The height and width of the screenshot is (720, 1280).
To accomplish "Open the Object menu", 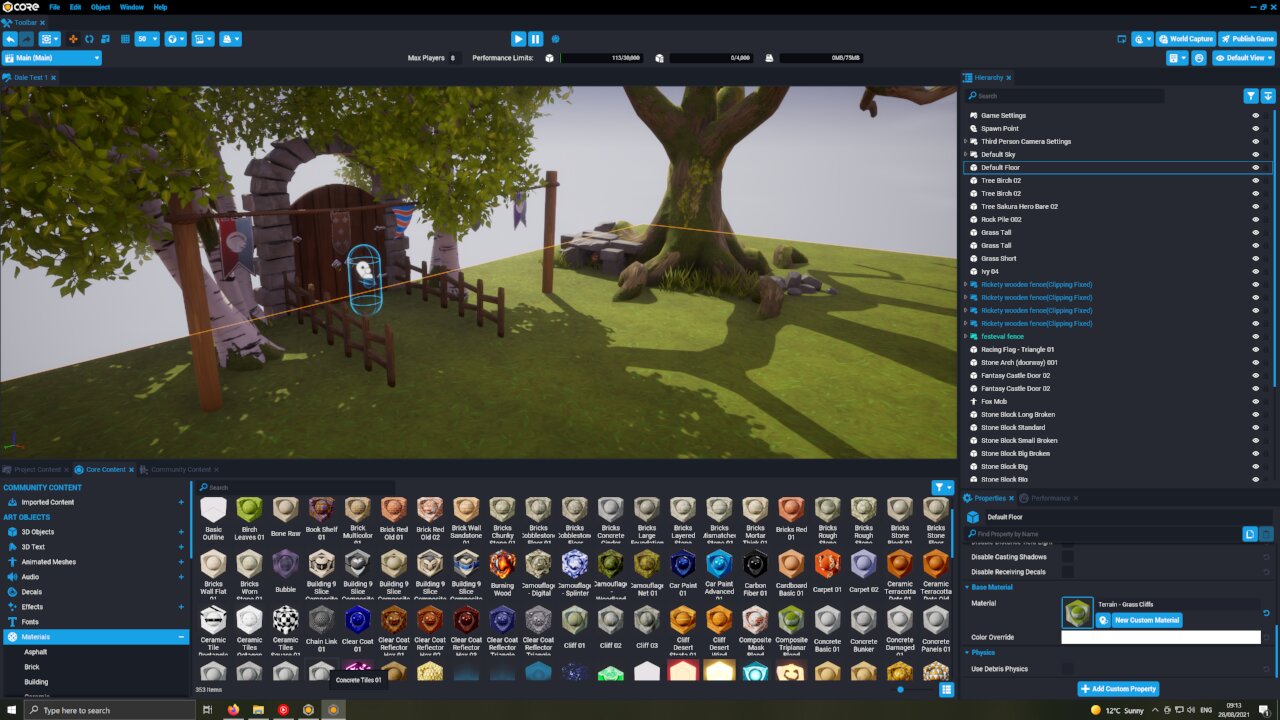I will [x=100, y=7].
